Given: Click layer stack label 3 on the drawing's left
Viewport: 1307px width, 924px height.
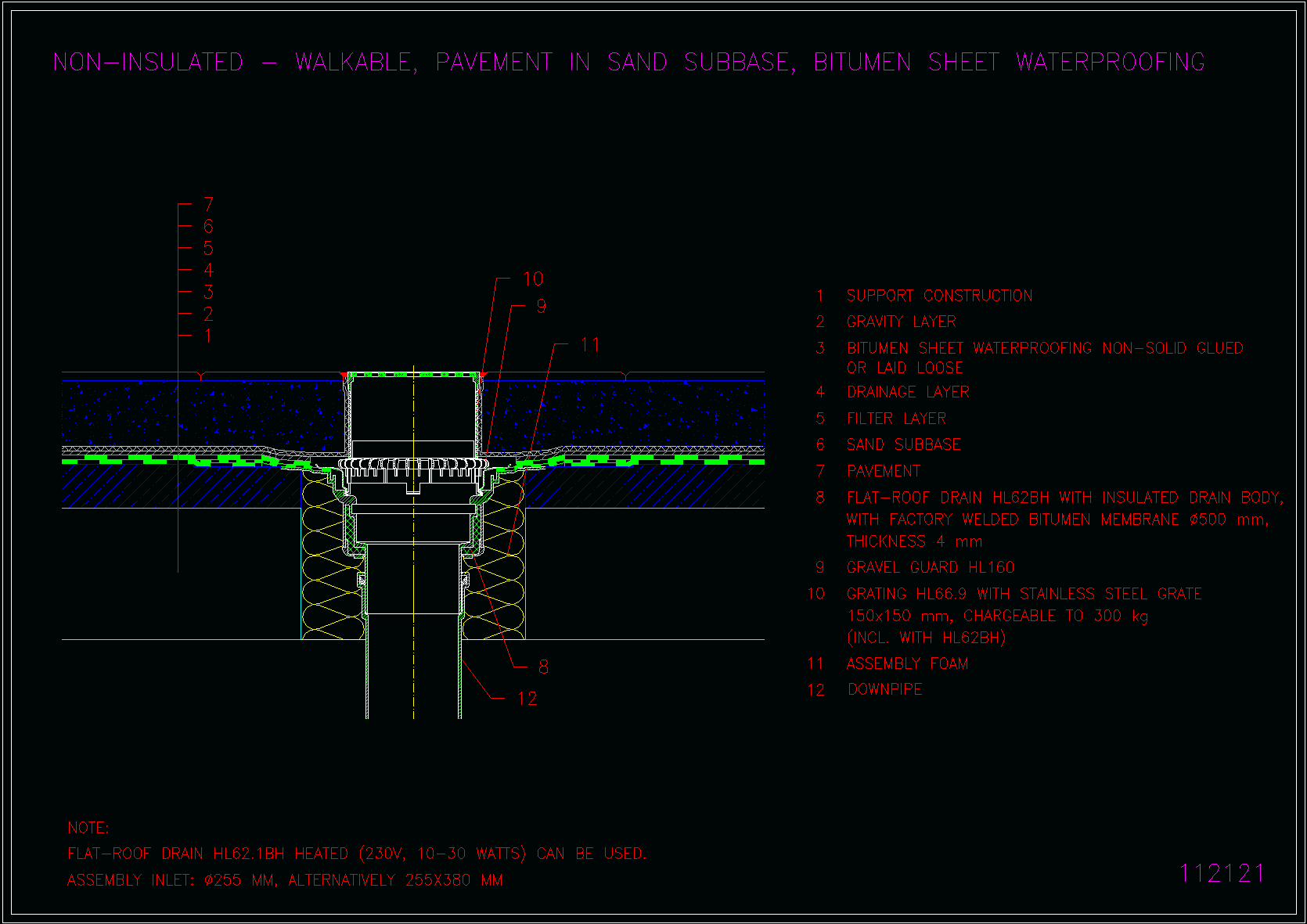Looking at the screenshot, I should coord(208,292).
